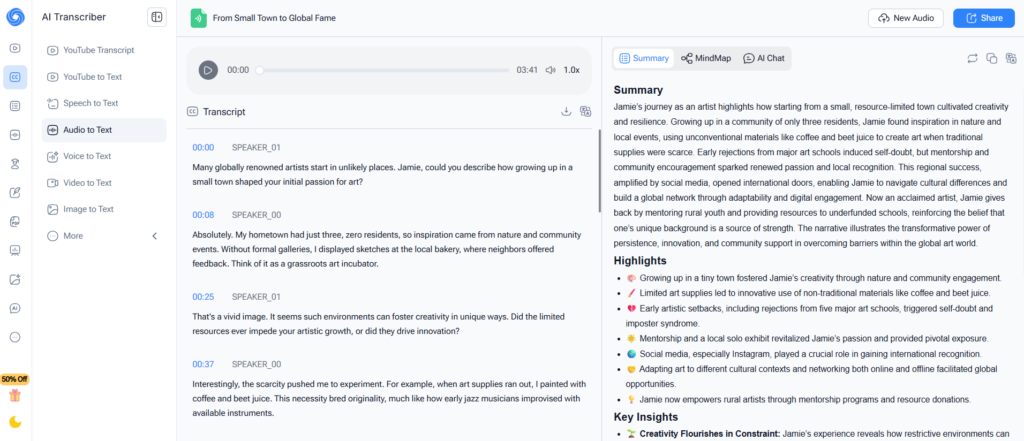Mute audio with the speaker icon

click(x=551, y=70)
